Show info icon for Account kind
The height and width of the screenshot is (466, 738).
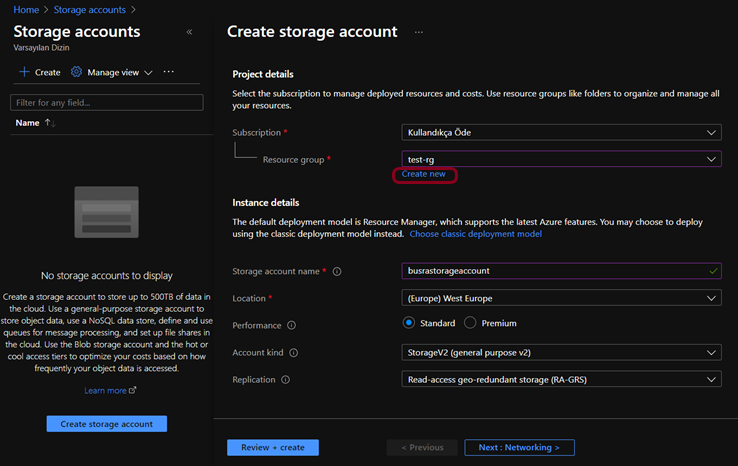tap(294, 353)
